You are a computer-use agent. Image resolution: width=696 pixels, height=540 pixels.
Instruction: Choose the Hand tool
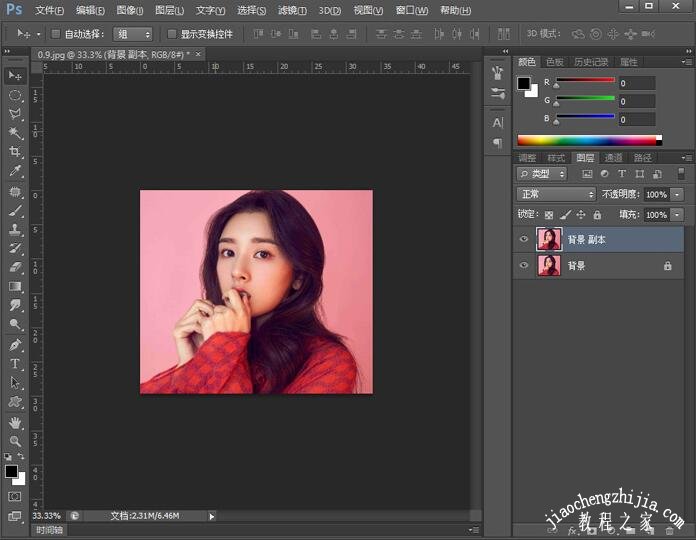[x=15, y=422]
